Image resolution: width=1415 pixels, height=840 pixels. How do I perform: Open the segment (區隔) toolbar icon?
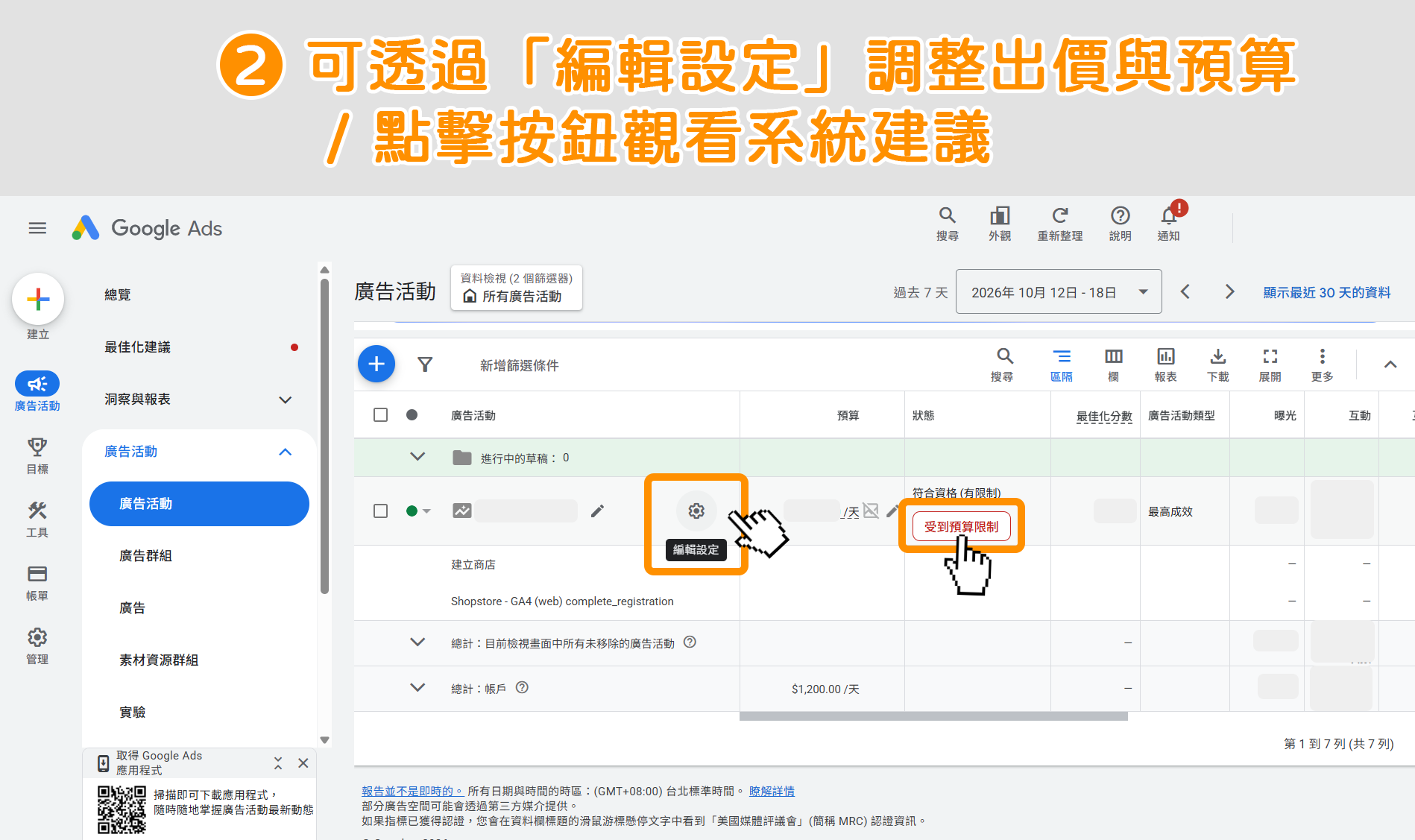(x=1062, y=364)
